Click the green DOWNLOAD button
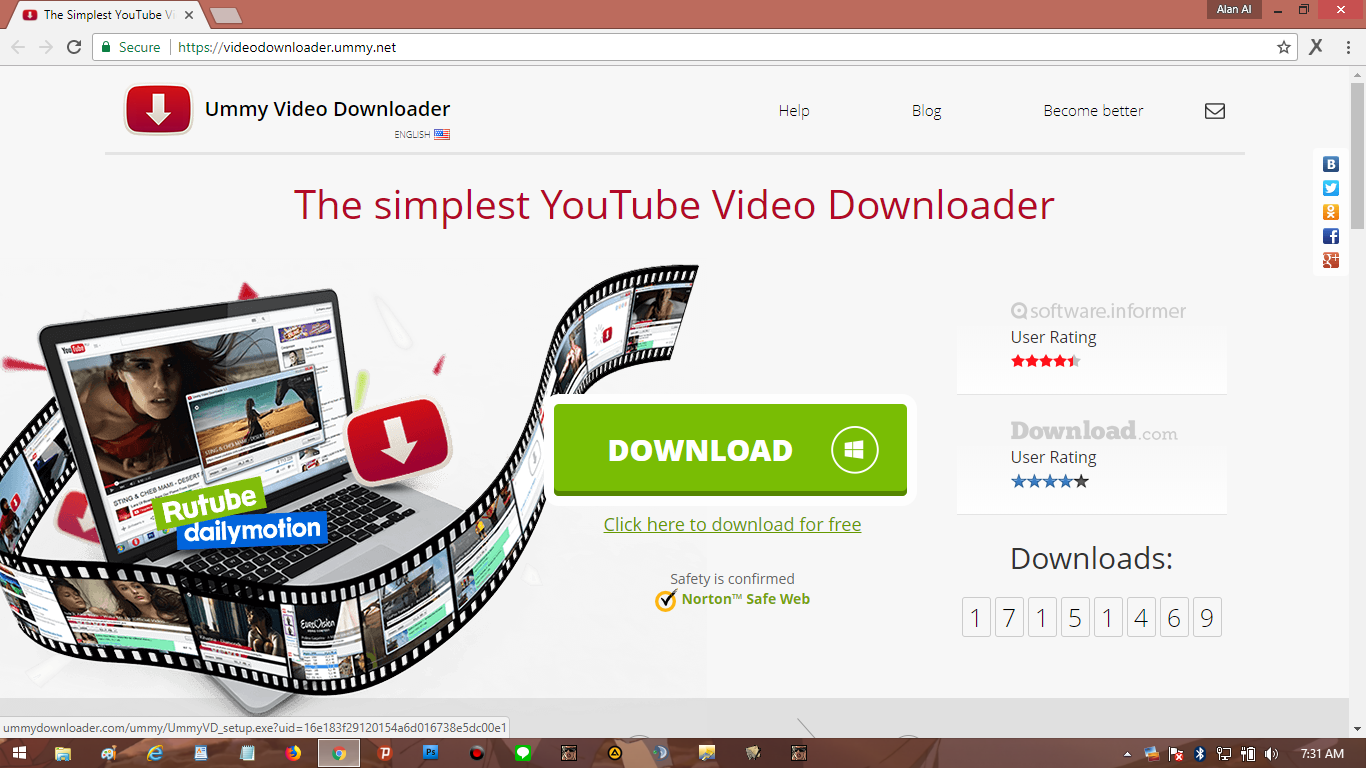The height and width of the screenshot is (768, 1366). 730,450
